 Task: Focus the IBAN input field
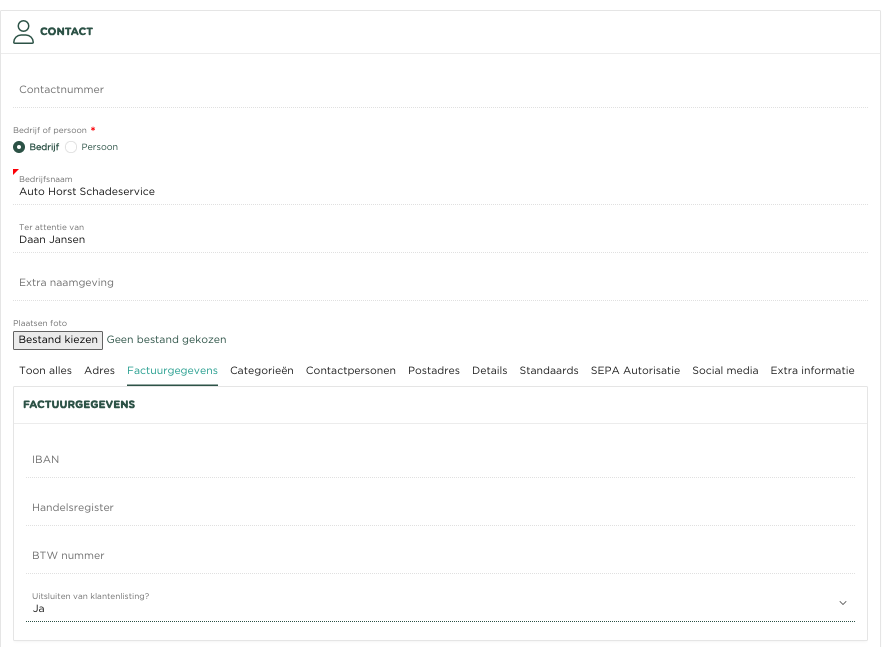(x=440, y=460)
